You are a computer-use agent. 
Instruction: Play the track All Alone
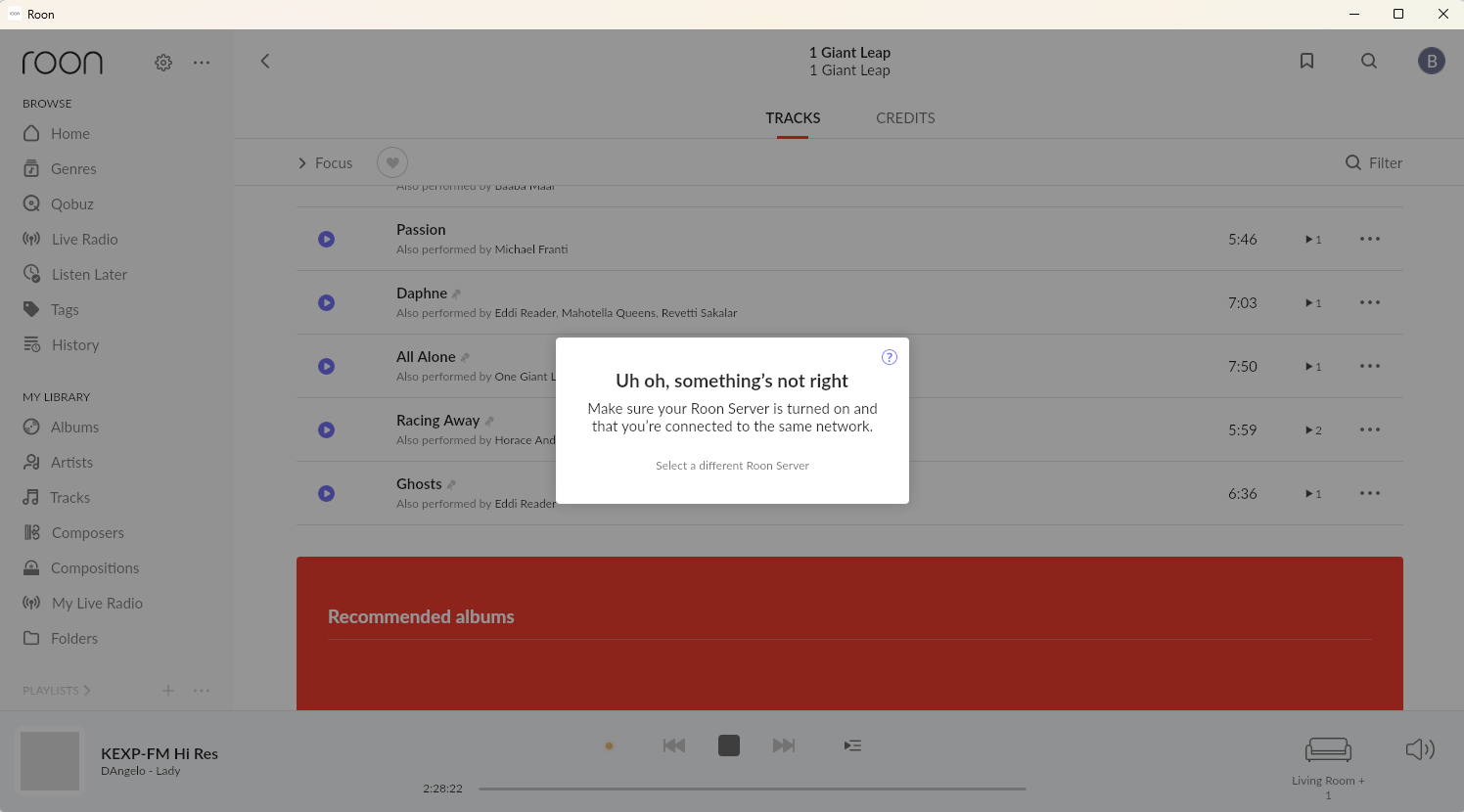327,367
